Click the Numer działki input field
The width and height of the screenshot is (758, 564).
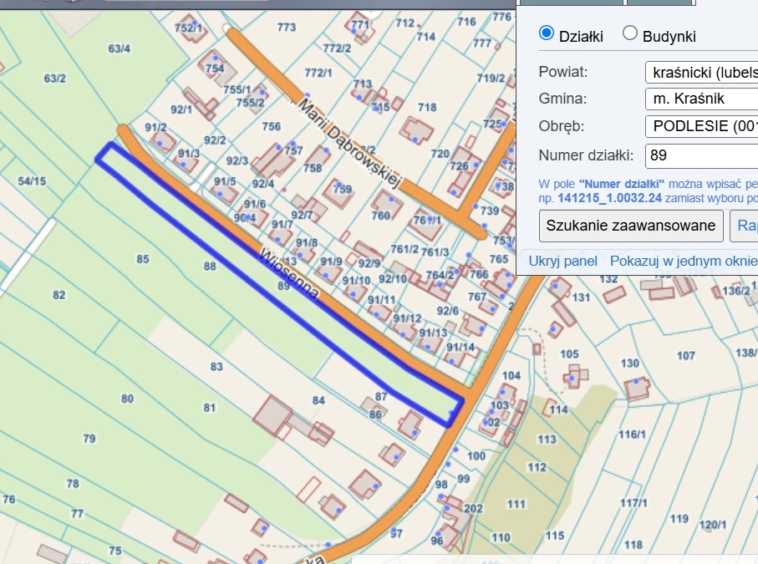(x=701, y=155)
